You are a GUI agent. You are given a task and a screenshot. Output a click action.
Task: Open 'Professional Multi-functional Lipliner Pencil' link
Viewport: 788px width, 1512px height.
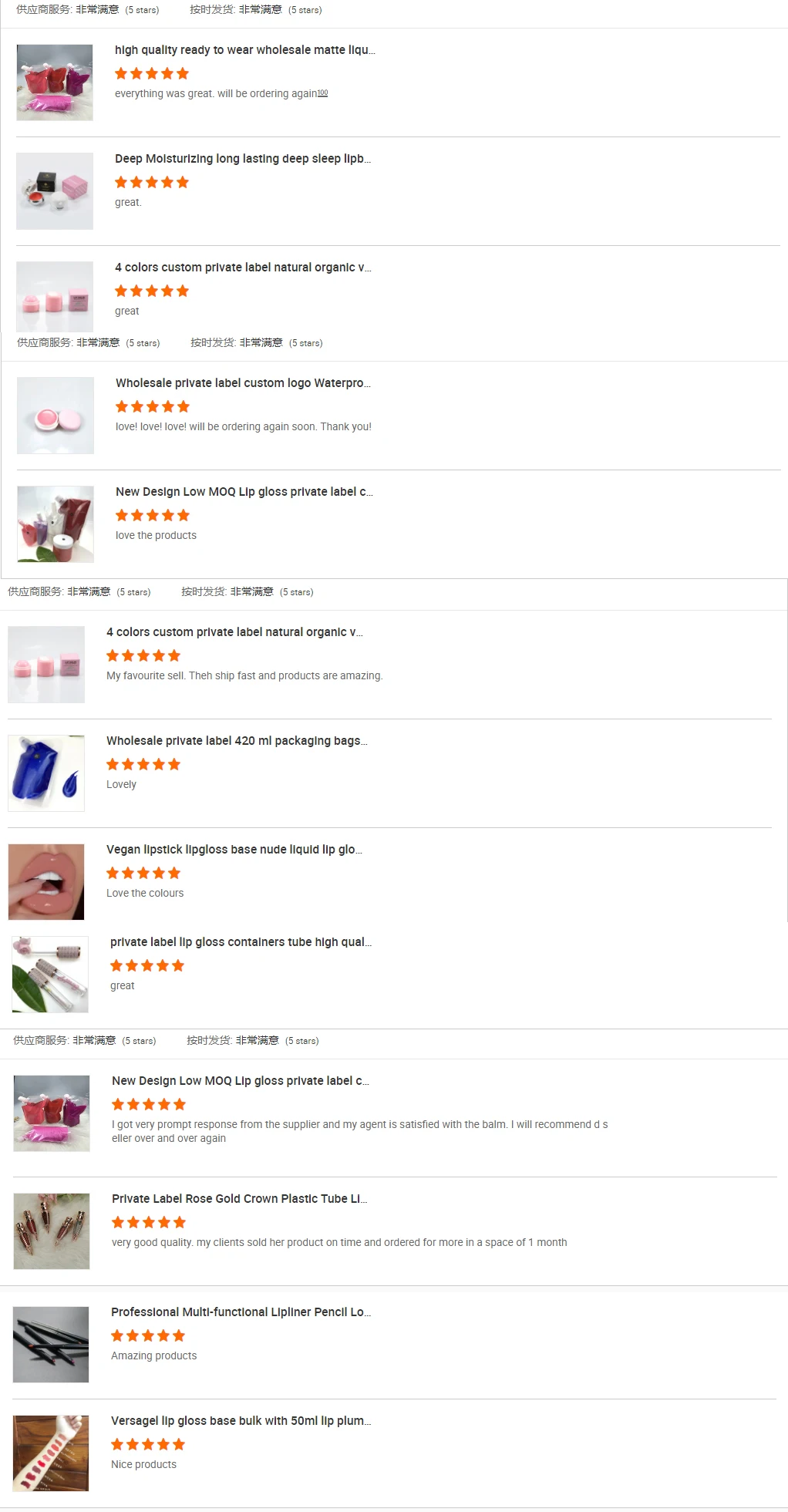point(241,1312)
